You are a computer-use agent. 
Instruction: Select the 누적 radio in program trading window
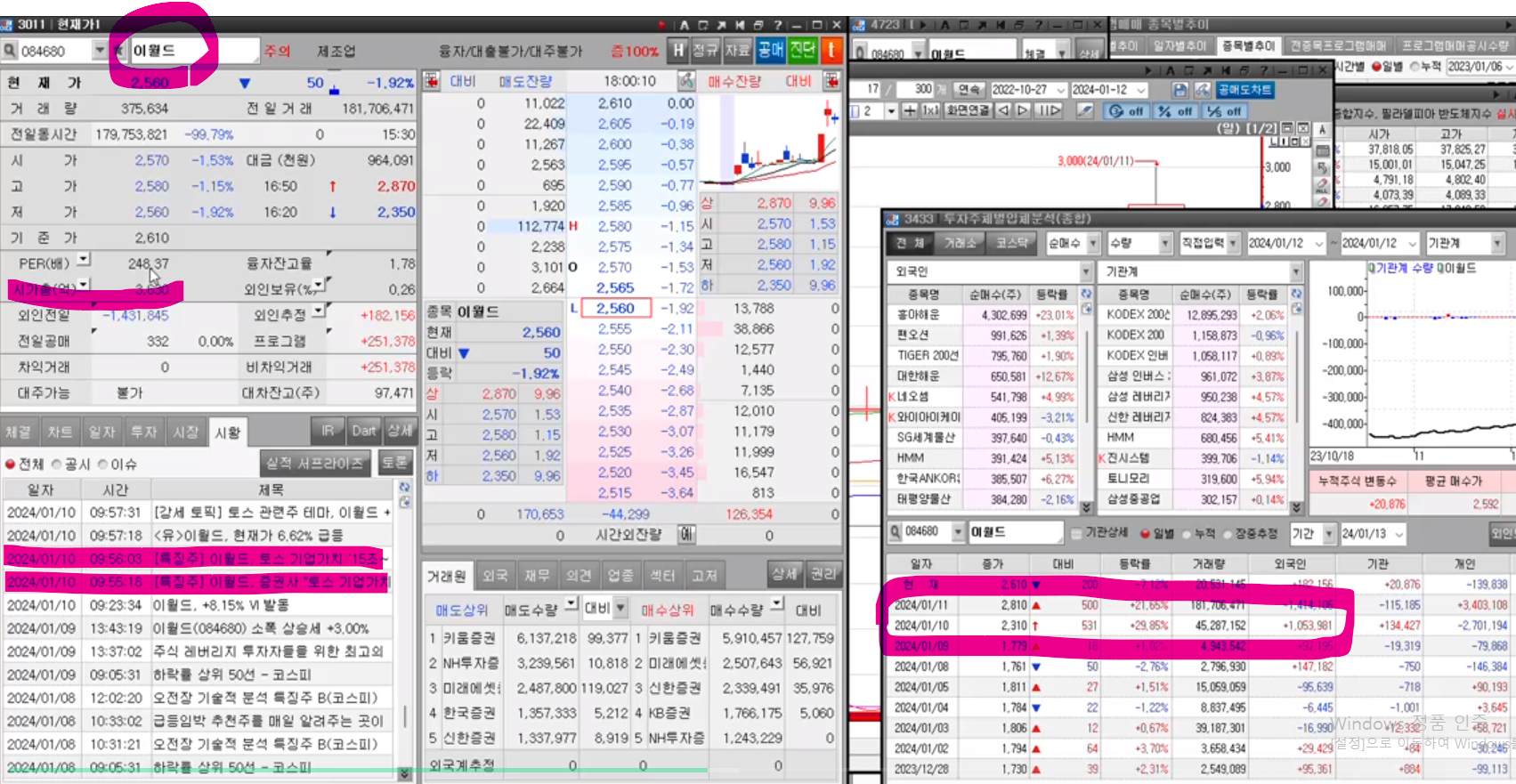1415,67
